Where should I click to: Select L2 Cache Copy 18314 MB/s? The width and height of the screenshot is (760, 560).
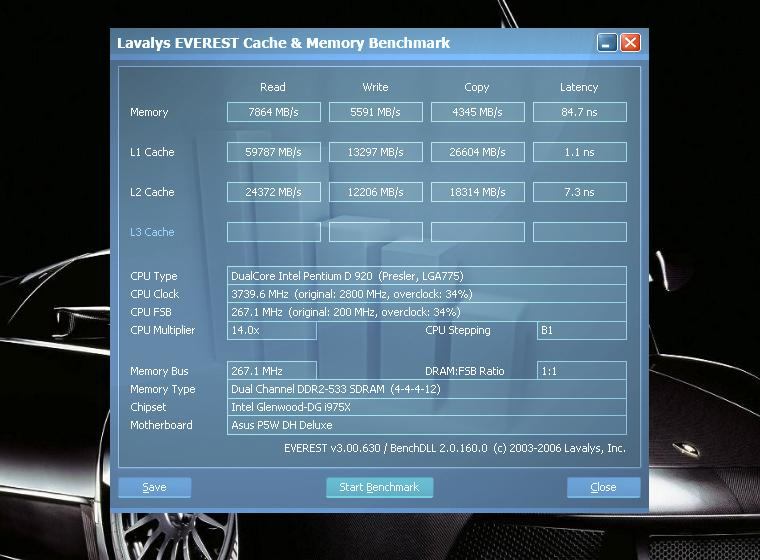pyautogui.click(x=477, y=192)
